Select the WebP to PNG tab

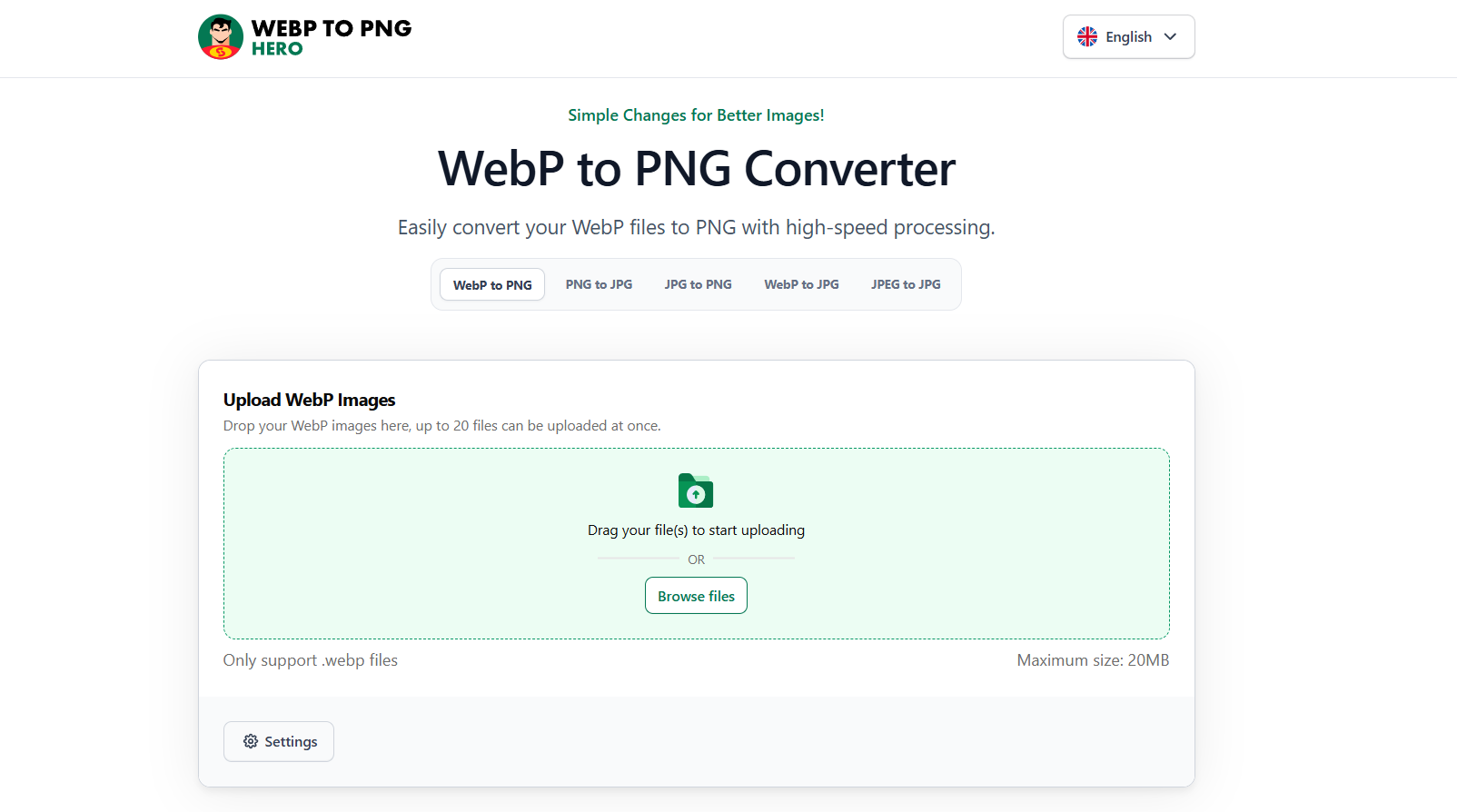[492, 285]
